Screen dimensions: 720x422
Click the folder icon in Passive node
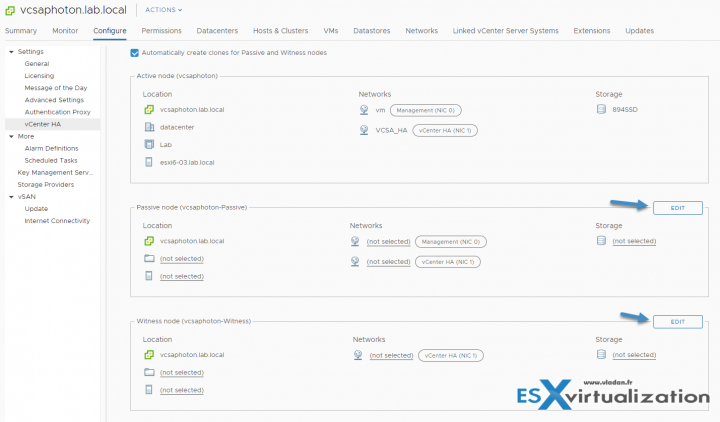[x=149, y=259]
